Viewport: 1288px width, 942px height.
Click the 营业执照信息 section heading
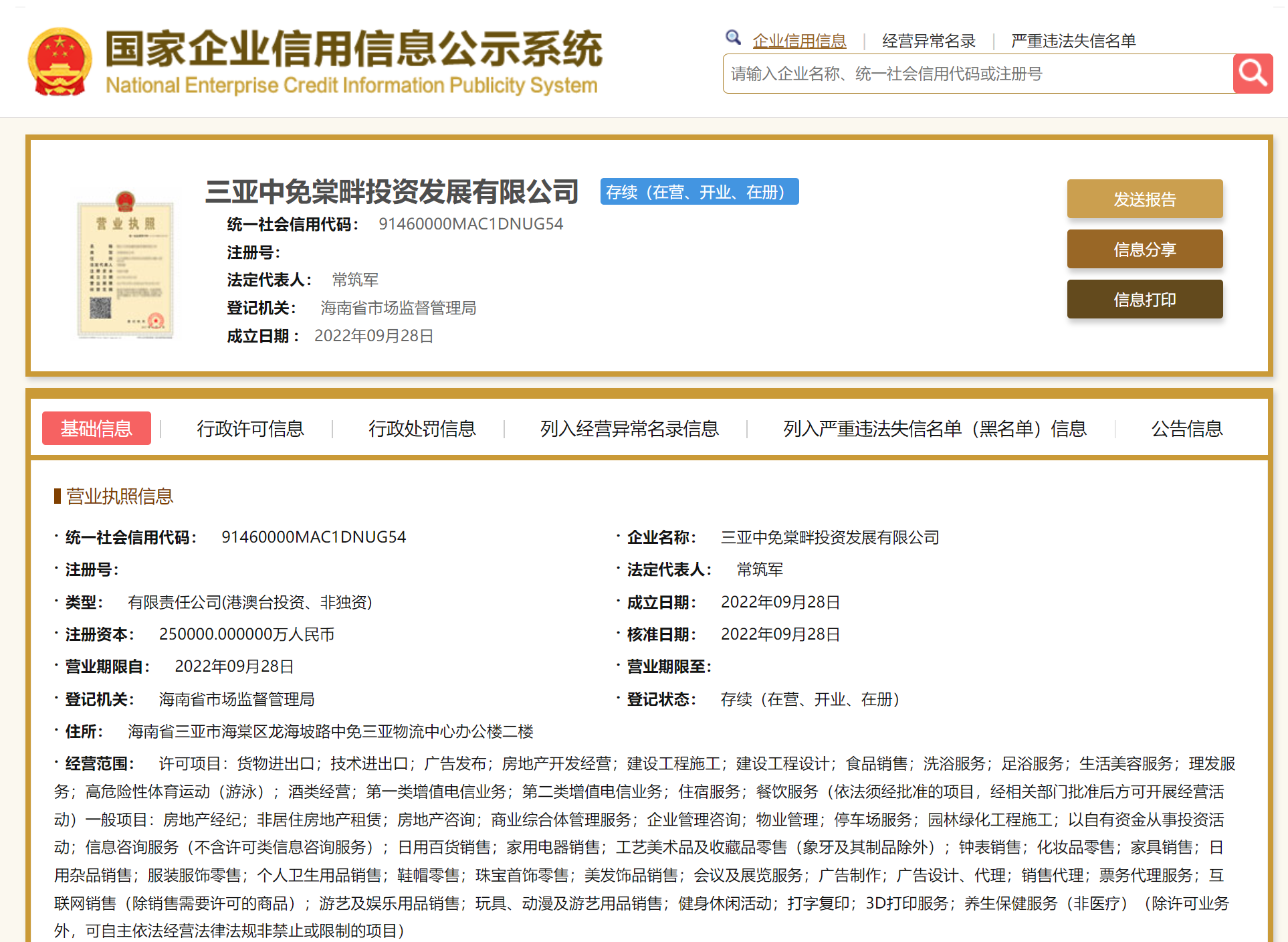coord(119,496)
